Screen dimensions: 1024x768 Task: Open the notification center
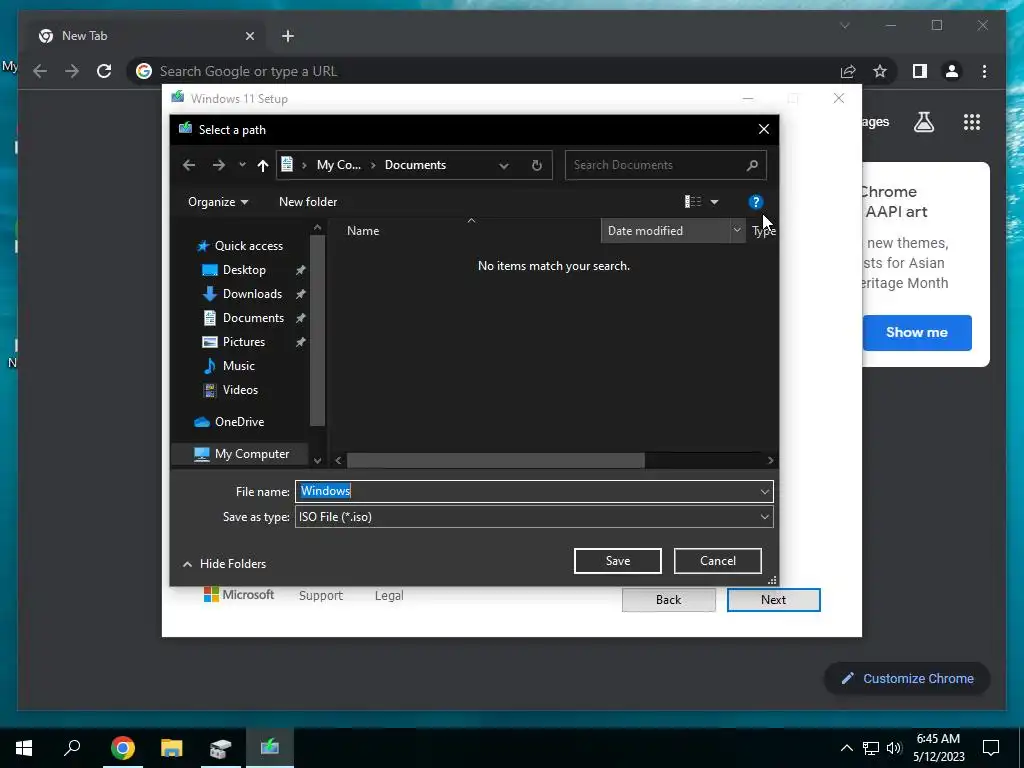tap(991, 748)
